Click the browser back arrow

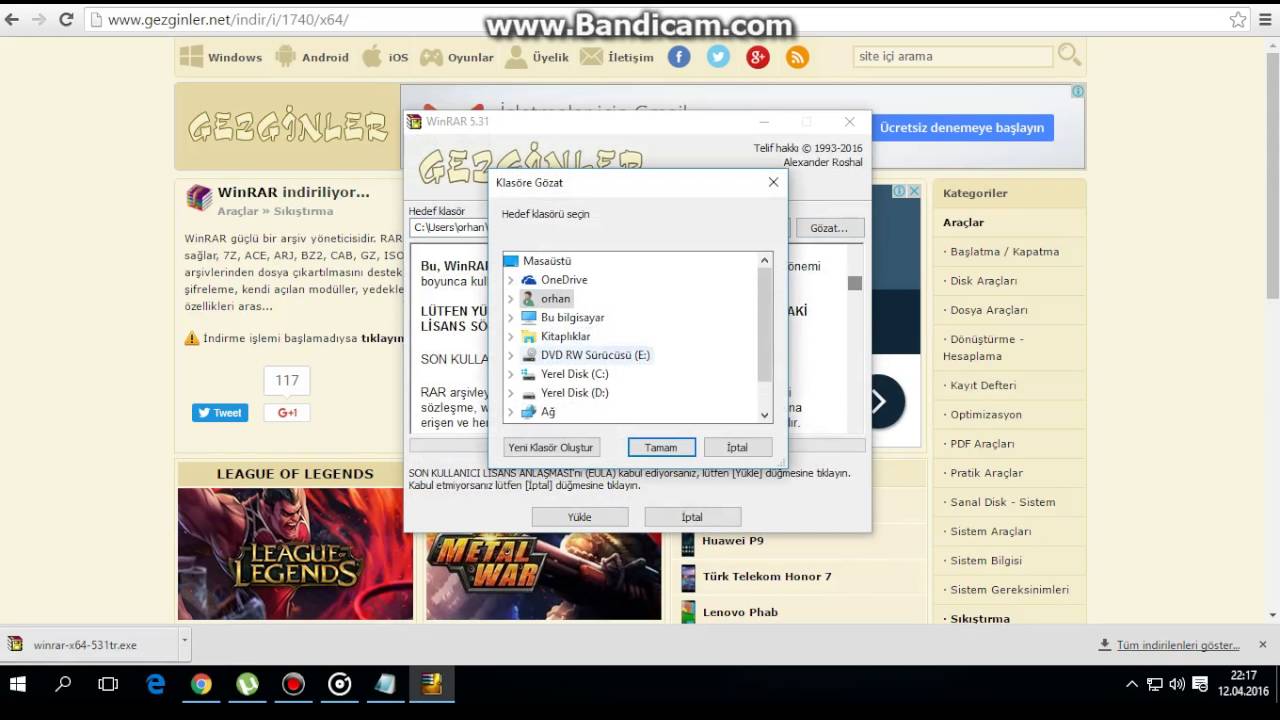pyautogui.click(x=12, y=19)
